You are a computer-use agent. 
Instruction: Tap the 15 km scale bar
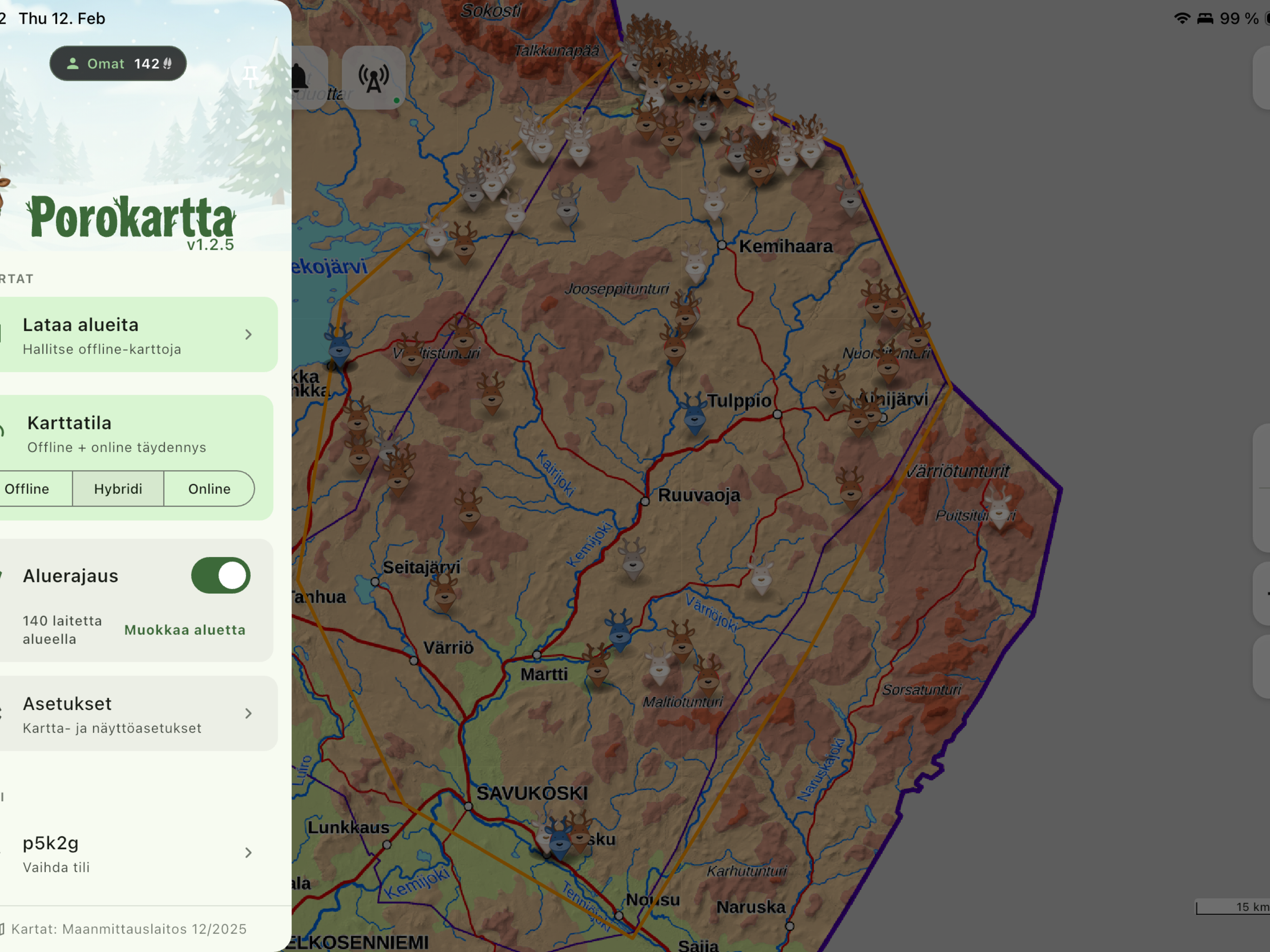[1233, 907]
